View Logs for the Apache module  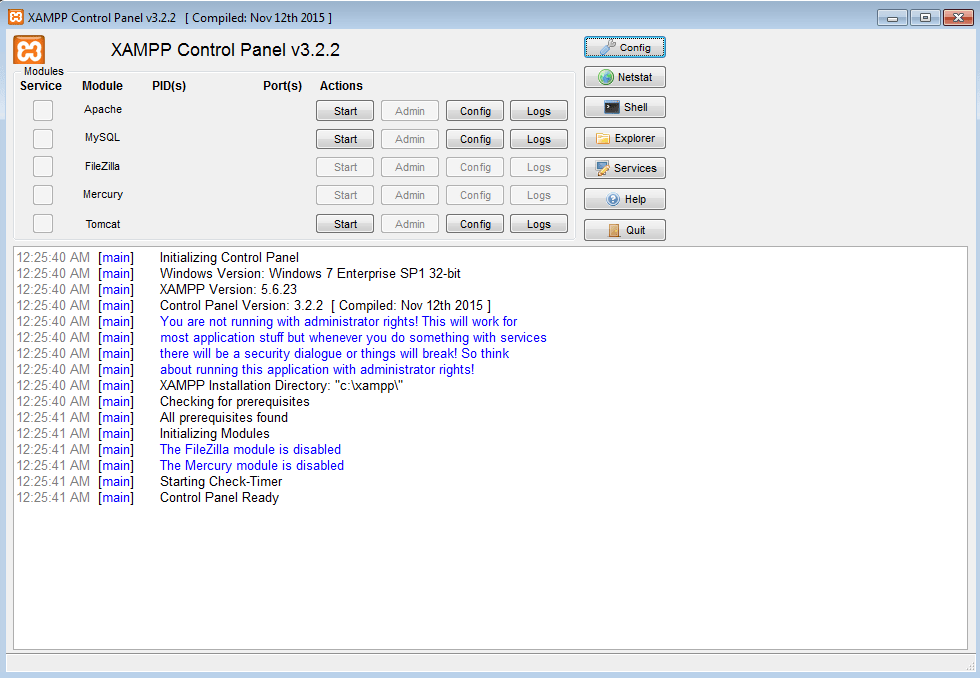click(538, 110)
